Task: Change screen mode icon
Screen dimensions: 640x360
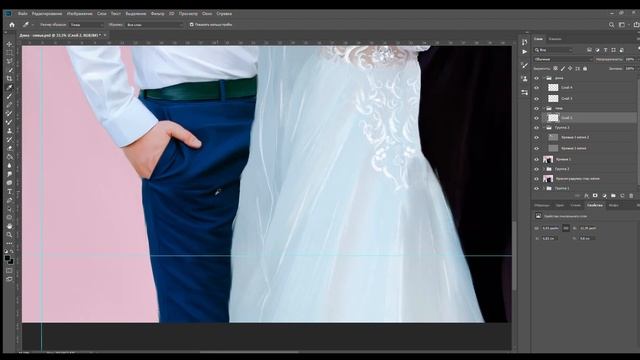Action: [x=9, y=279]
